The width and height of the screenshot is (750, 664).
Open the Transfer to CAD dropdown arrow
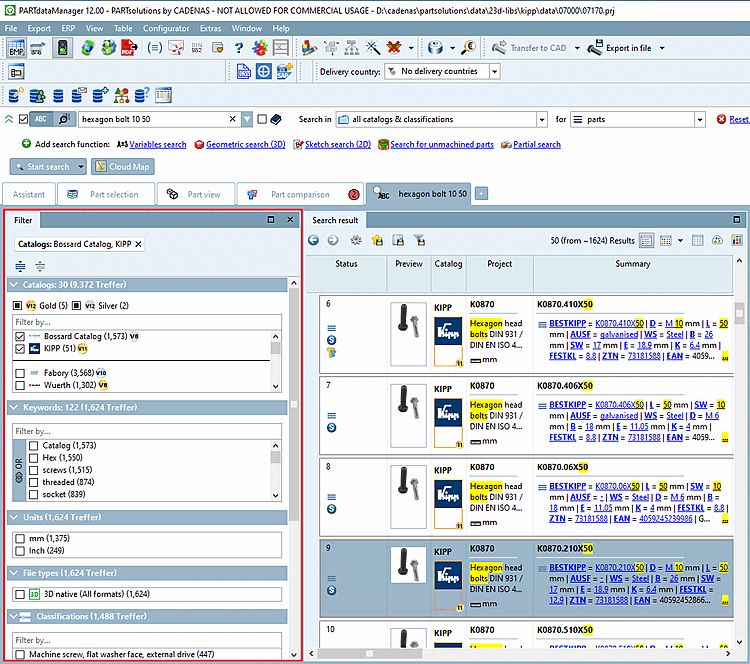tap(577, 48)
